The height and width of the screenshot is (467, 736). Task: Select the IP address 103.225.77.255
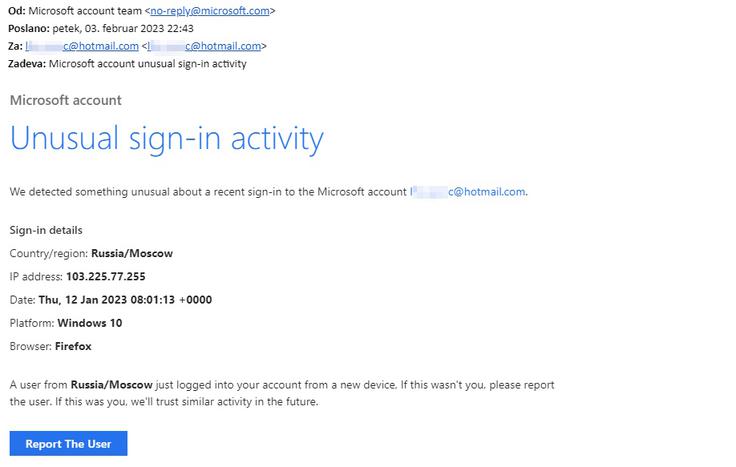(106, 276)
